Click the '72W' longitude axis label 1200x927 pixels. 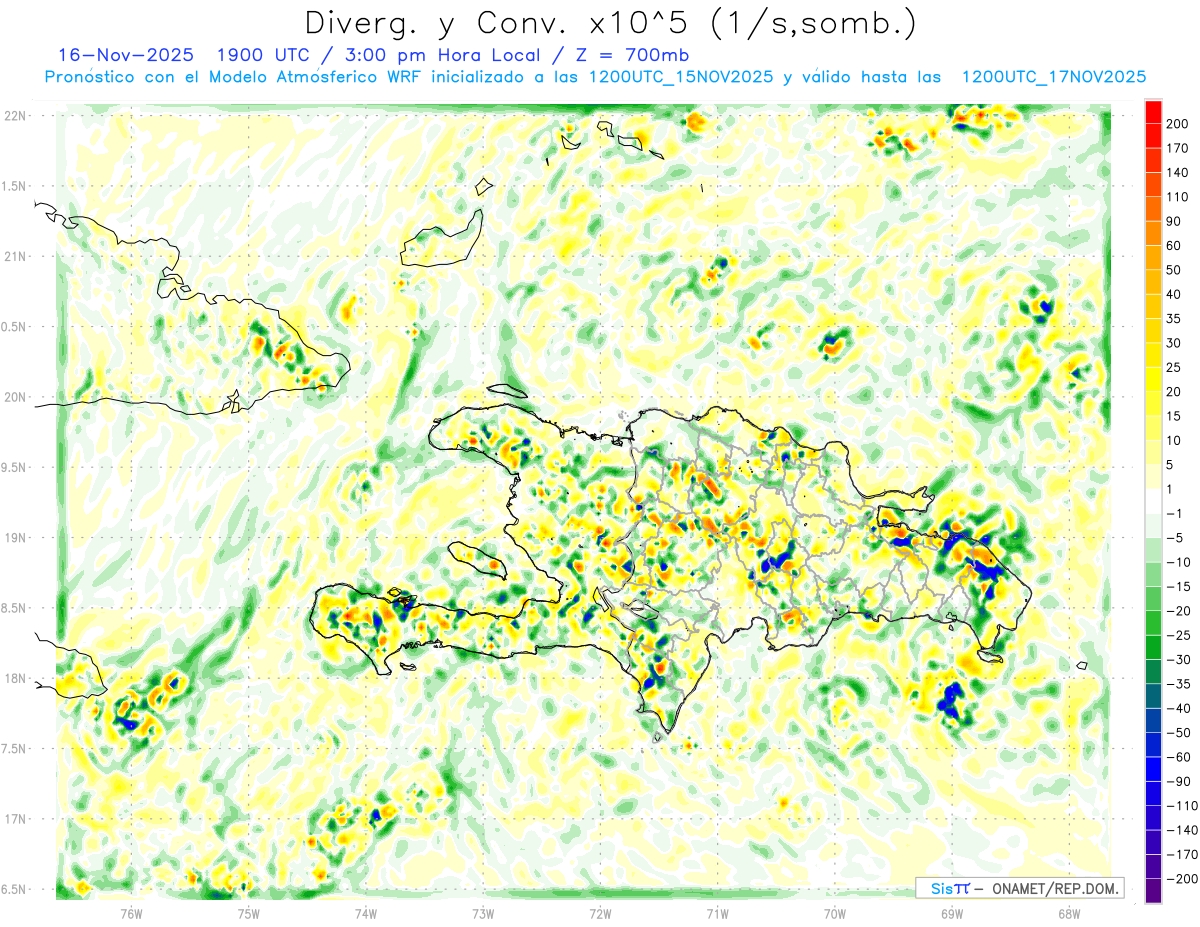pyautogui.click(x=600, y=913)
